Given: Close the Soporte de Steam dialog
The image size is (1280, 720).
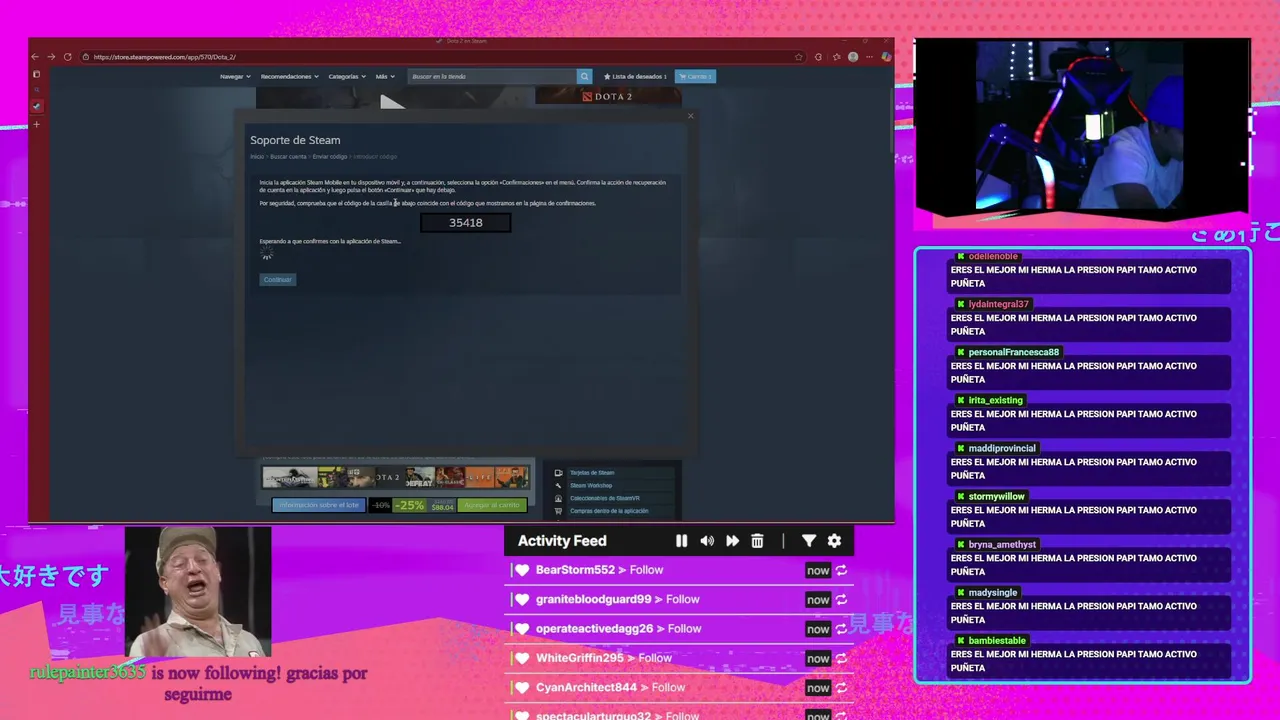Looking at the screenshot, I should coord(690,116).
